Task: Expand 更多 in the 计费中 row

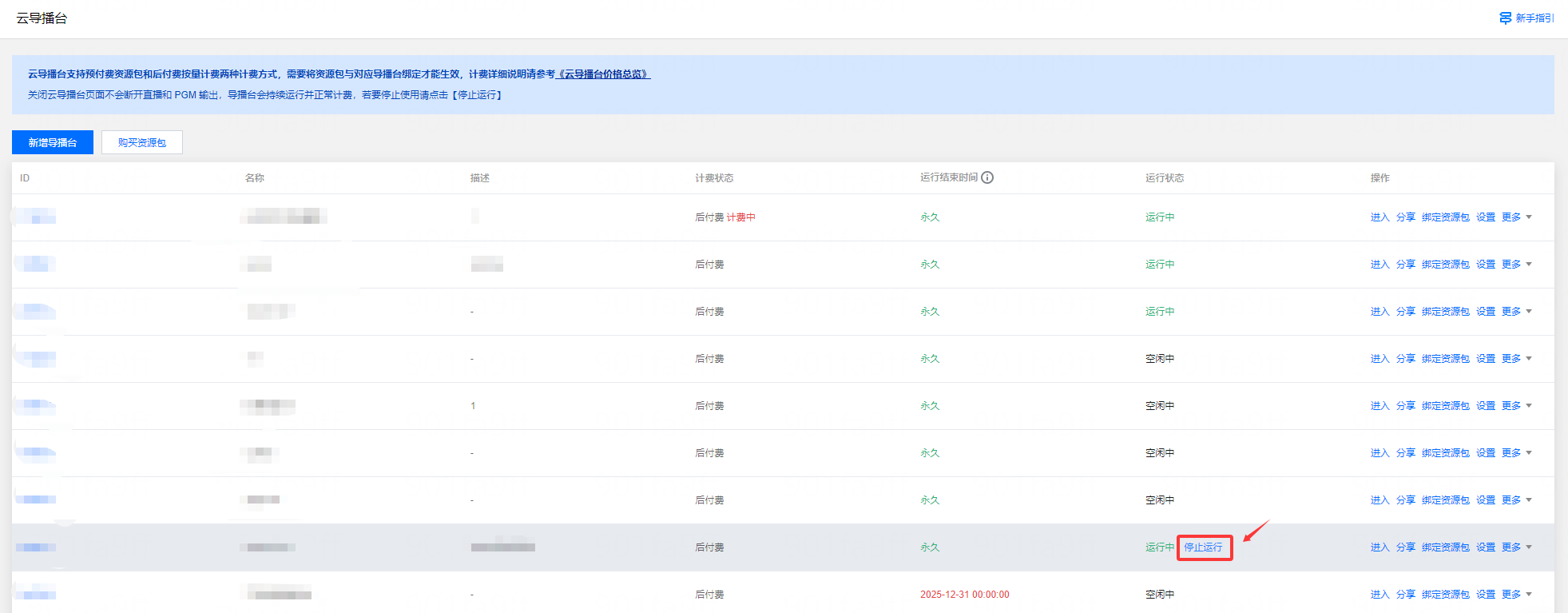Action: coord(1515,217)
